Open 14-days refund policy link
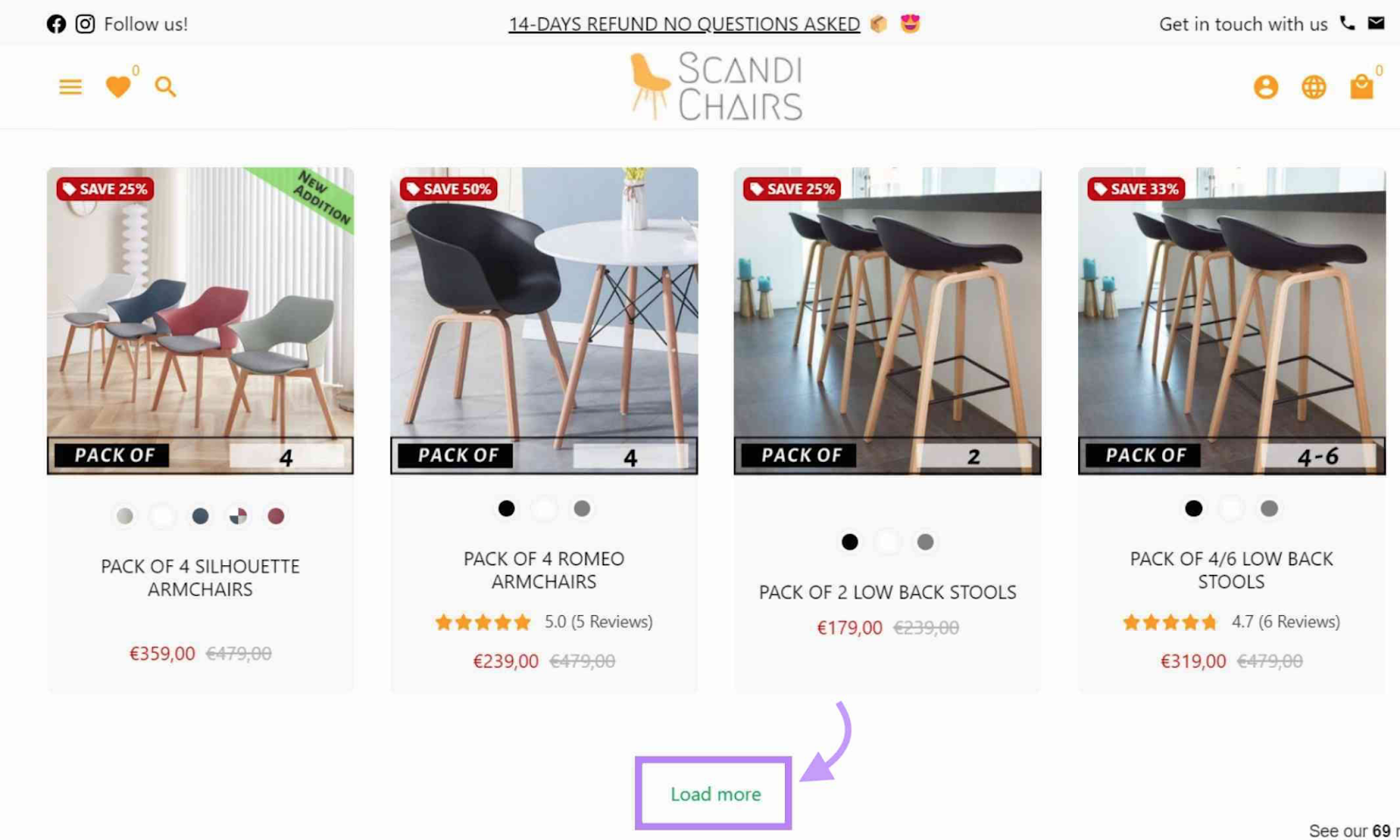Screen dimensions: 1400x840 pyautogui.click(x=684, y=24)
